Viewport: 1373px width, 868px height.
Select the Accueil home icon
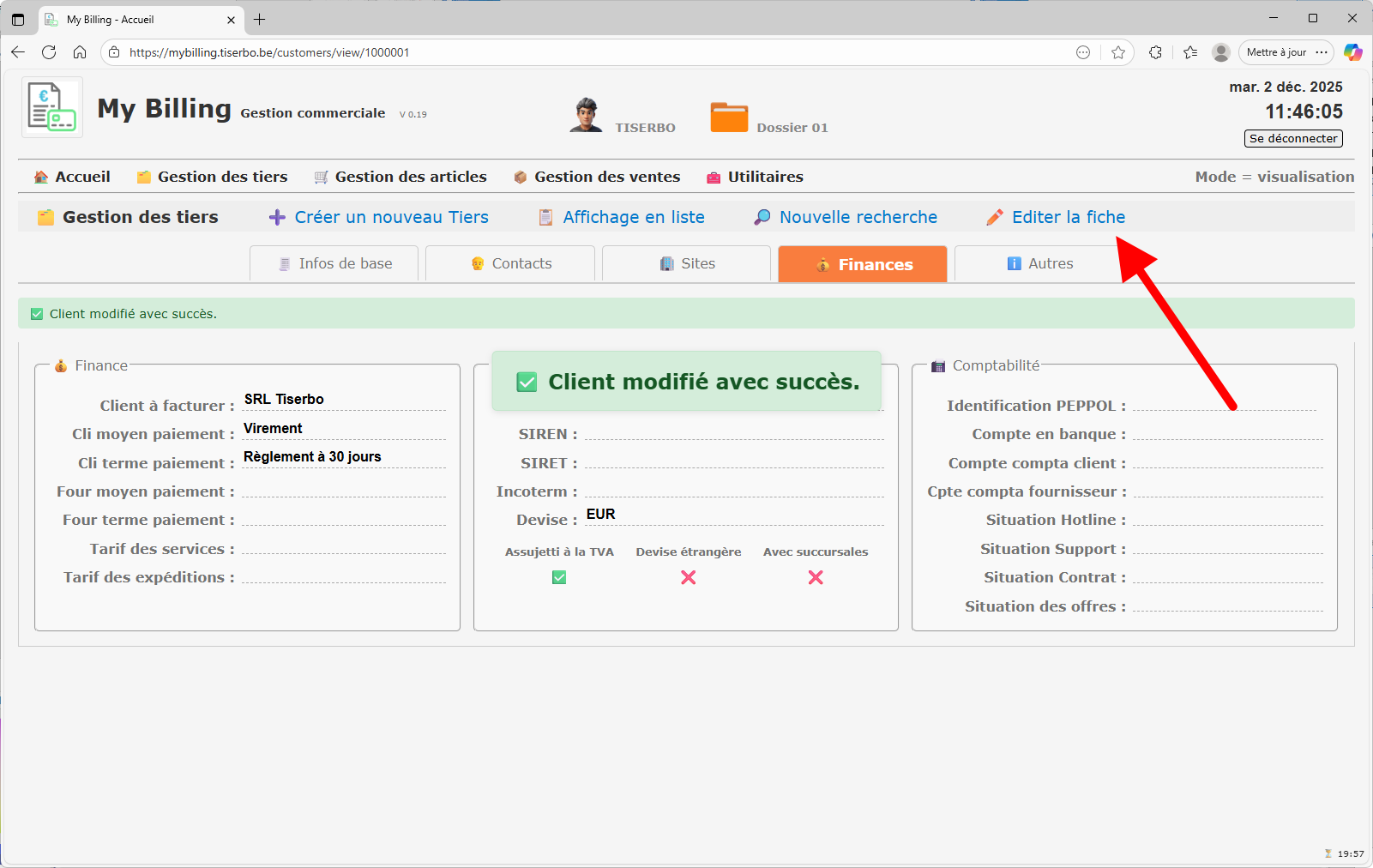pyautogui.click(x=40, y=177)
